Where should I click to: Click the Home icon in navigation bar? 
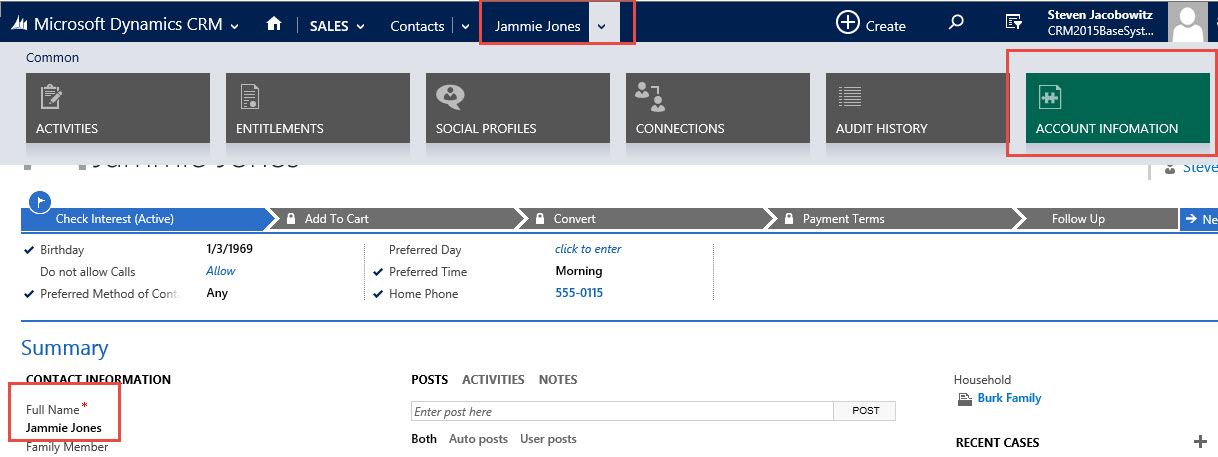274,25
